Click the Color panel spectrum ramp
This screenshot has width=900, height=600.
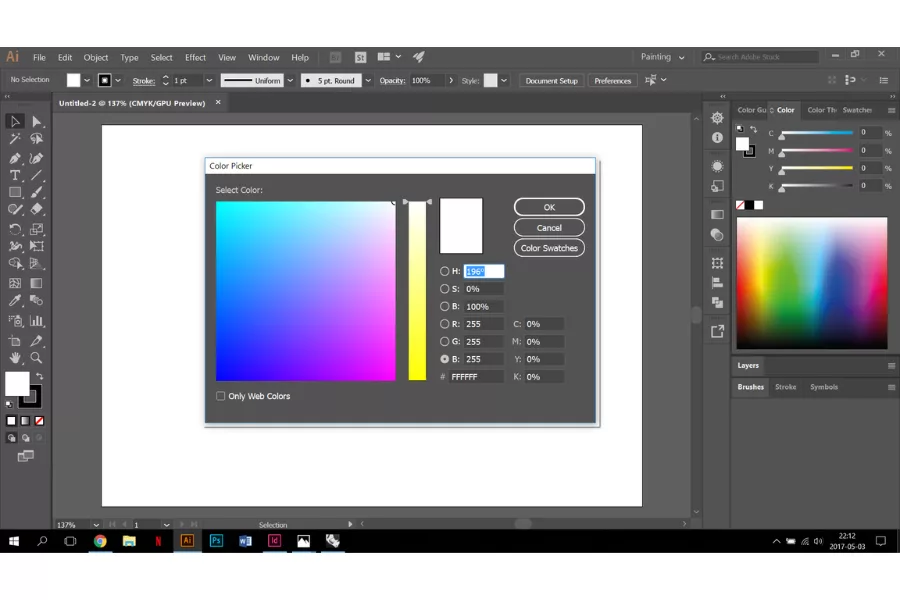point(812,282)
